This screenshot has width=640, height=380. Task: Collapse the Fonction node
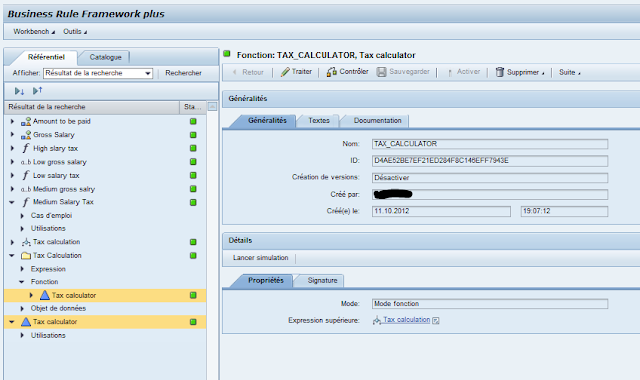(x=22, y=282)
